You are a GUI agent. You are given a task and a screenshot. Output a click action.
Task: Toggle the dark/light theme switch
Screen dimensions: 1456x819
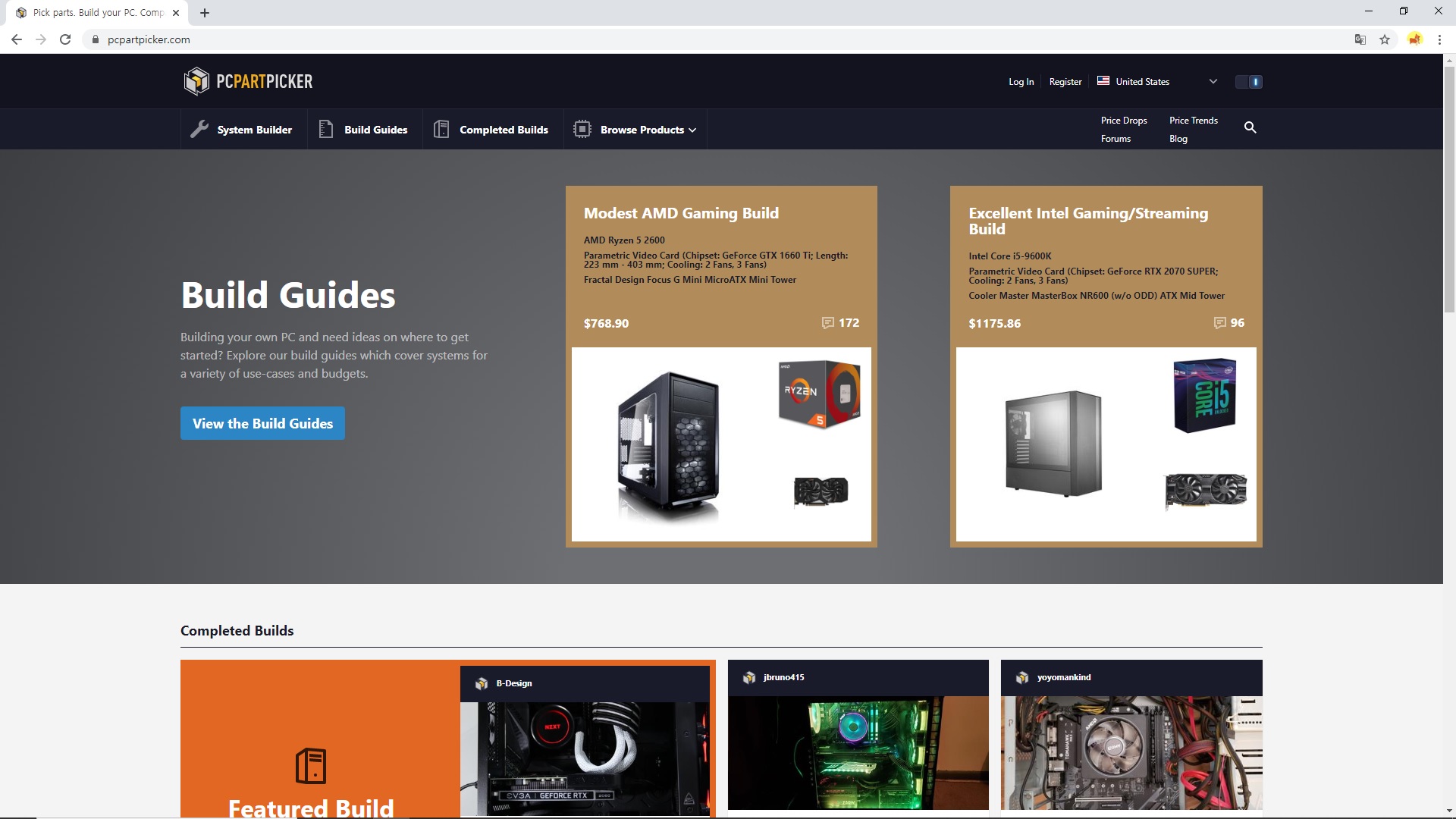tap(1249, 82)
